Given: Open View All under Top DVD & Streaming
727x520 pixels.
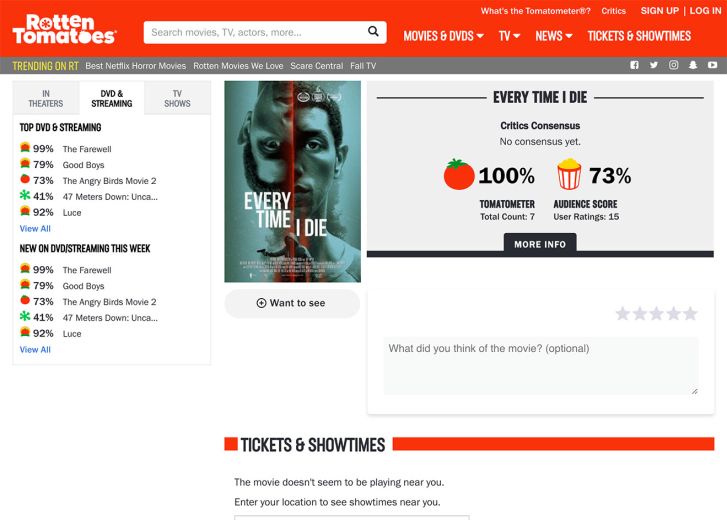Looking at the screenshot, I should pyautogui.click(x=35, y=228).
